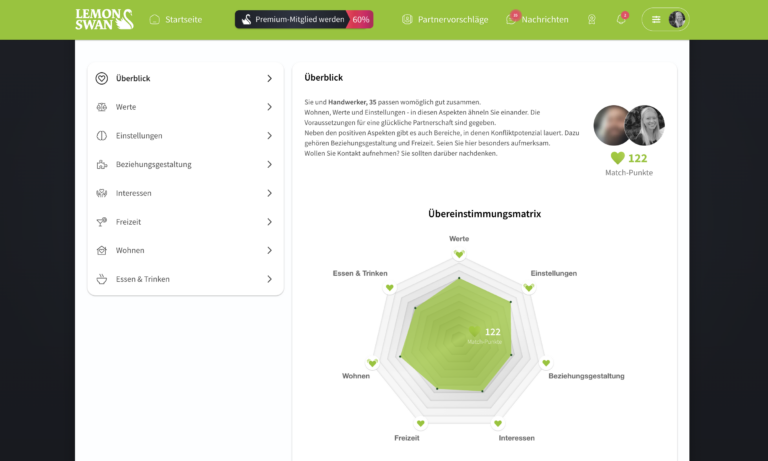The width and height of the screenshot is (768, 461).
Task: Click Premium-Mitglied werden button
Action: point(291,20)
